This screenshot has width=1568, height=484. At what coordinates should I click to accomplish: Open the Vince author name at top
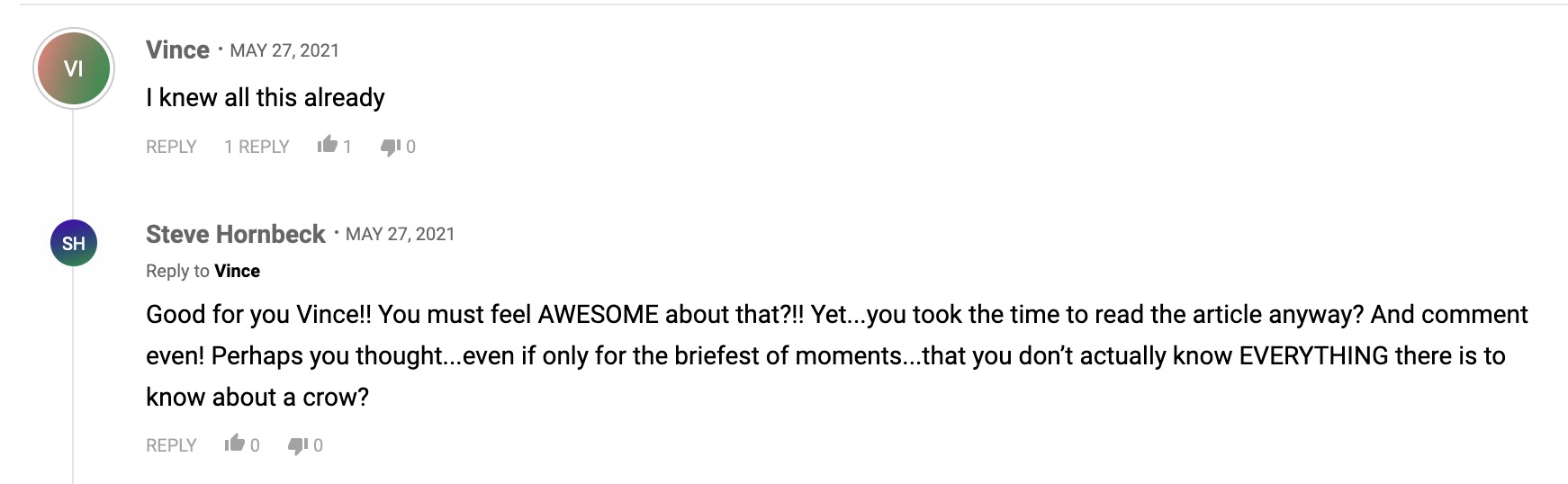coord(177,50)
